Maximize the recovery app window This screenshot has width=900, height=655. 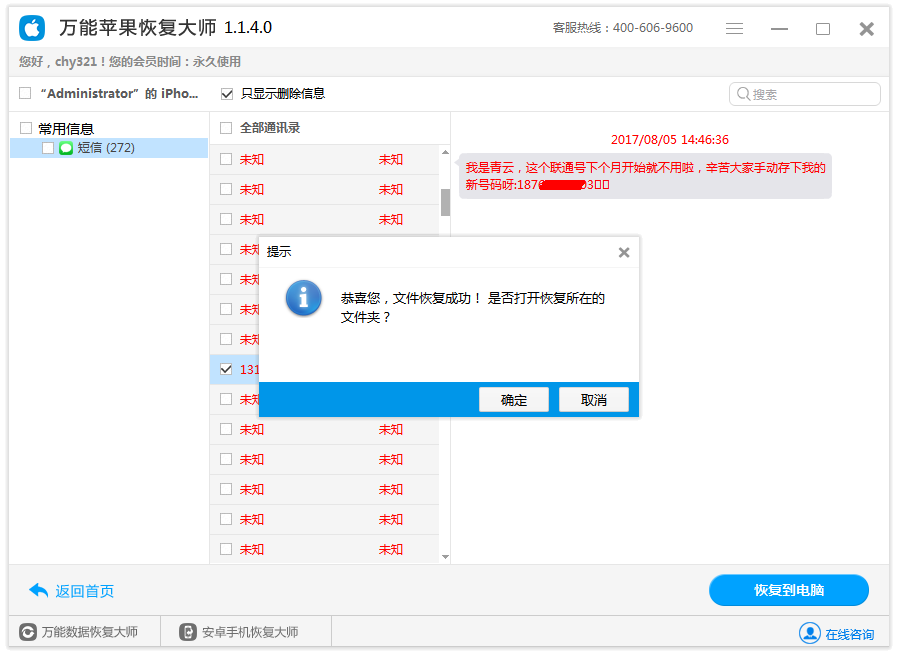pyautogui.click(x=823, y=29)
